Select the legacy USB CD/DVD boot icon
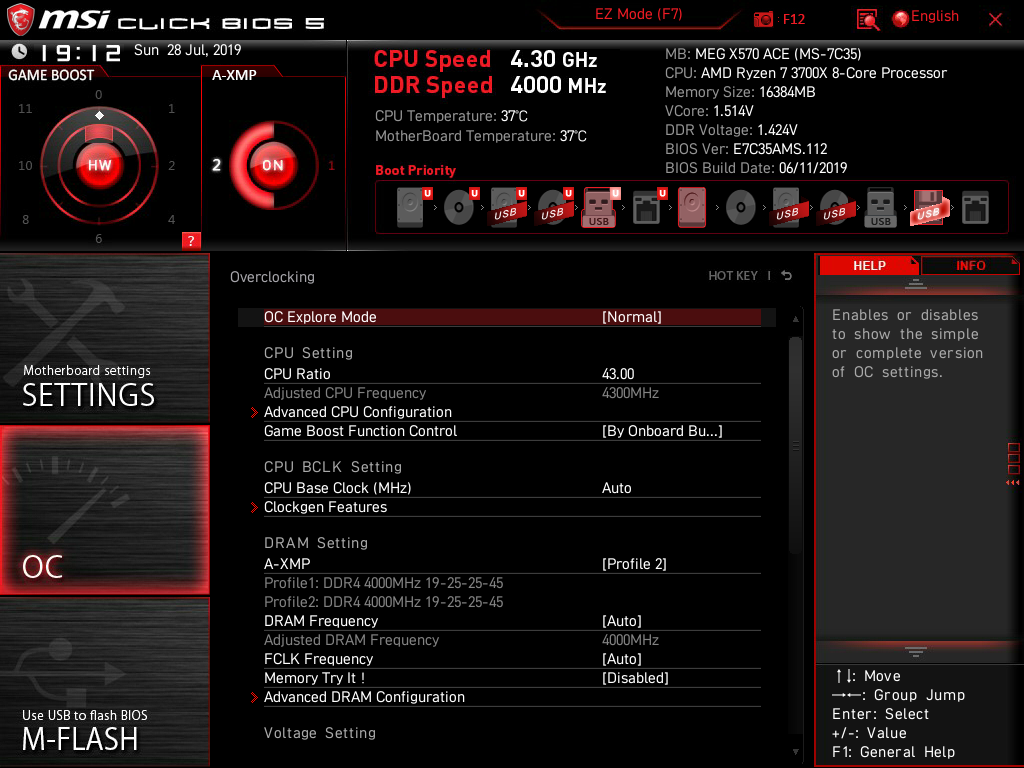The image size is (1024, 768). pyautogui.click(x=834, y=208)
